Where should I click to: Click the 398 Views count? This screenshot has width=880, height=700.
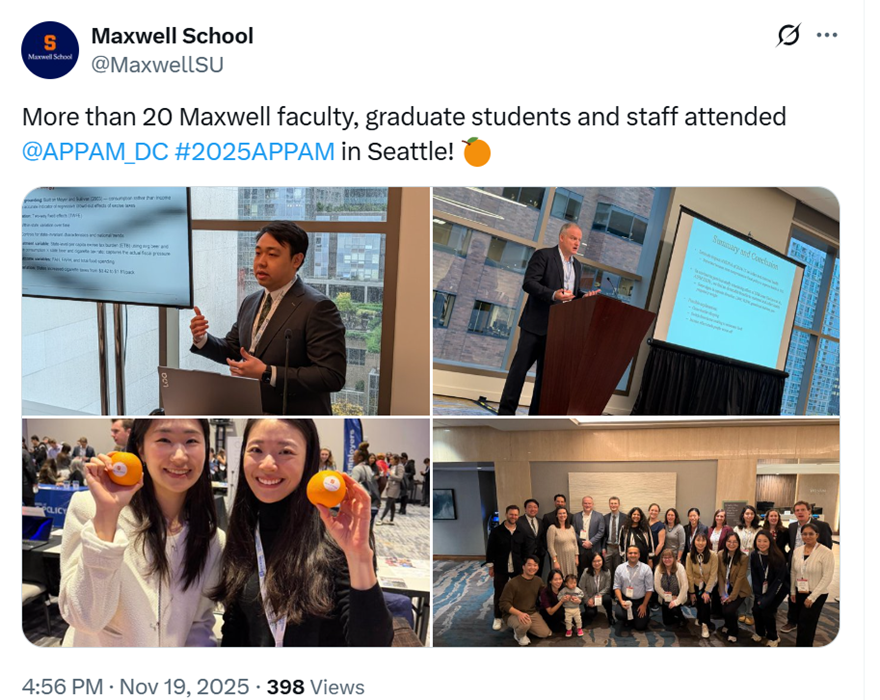(315, 687)
